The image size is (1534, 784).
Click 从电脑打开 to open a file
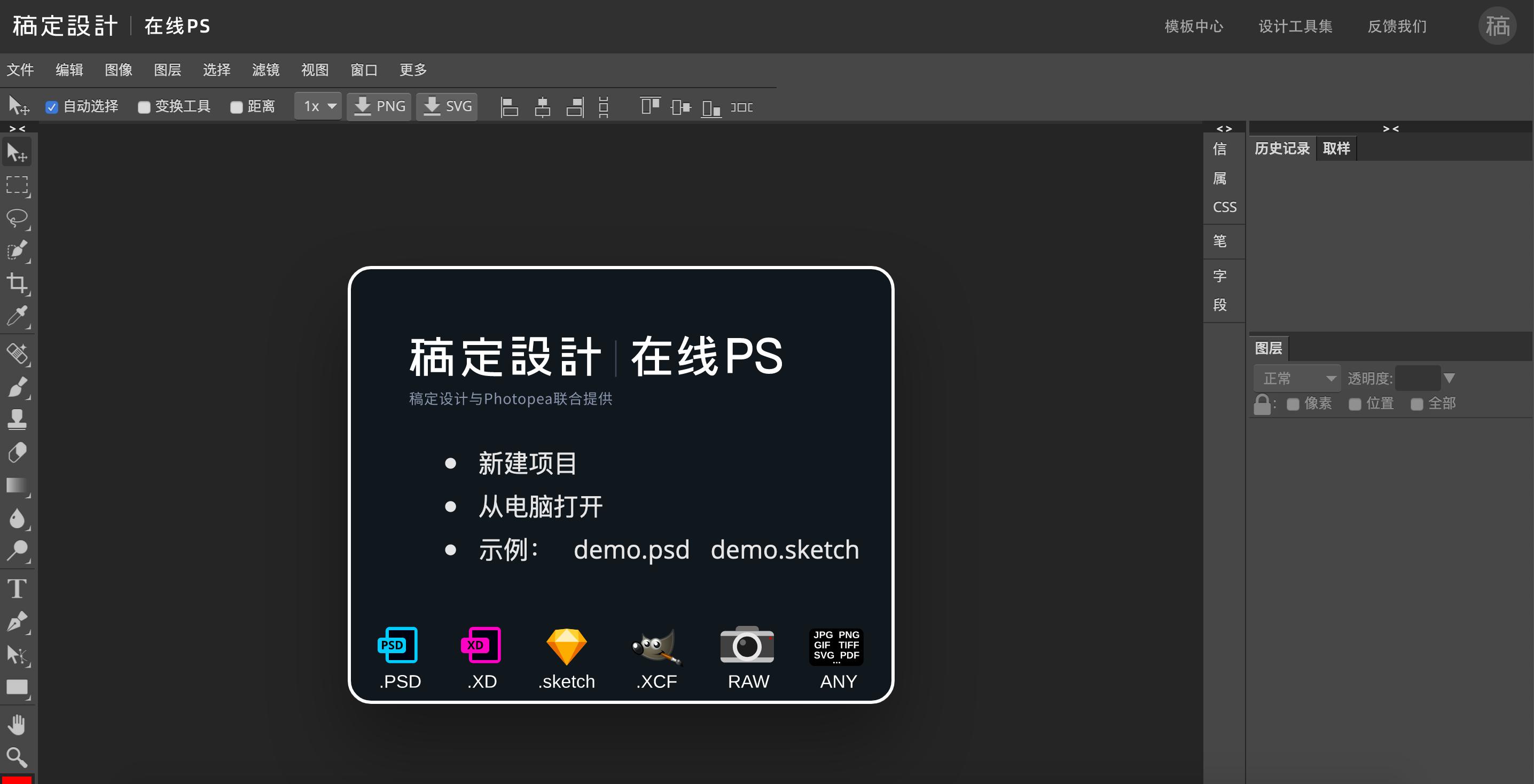click(x=539, y=507)
